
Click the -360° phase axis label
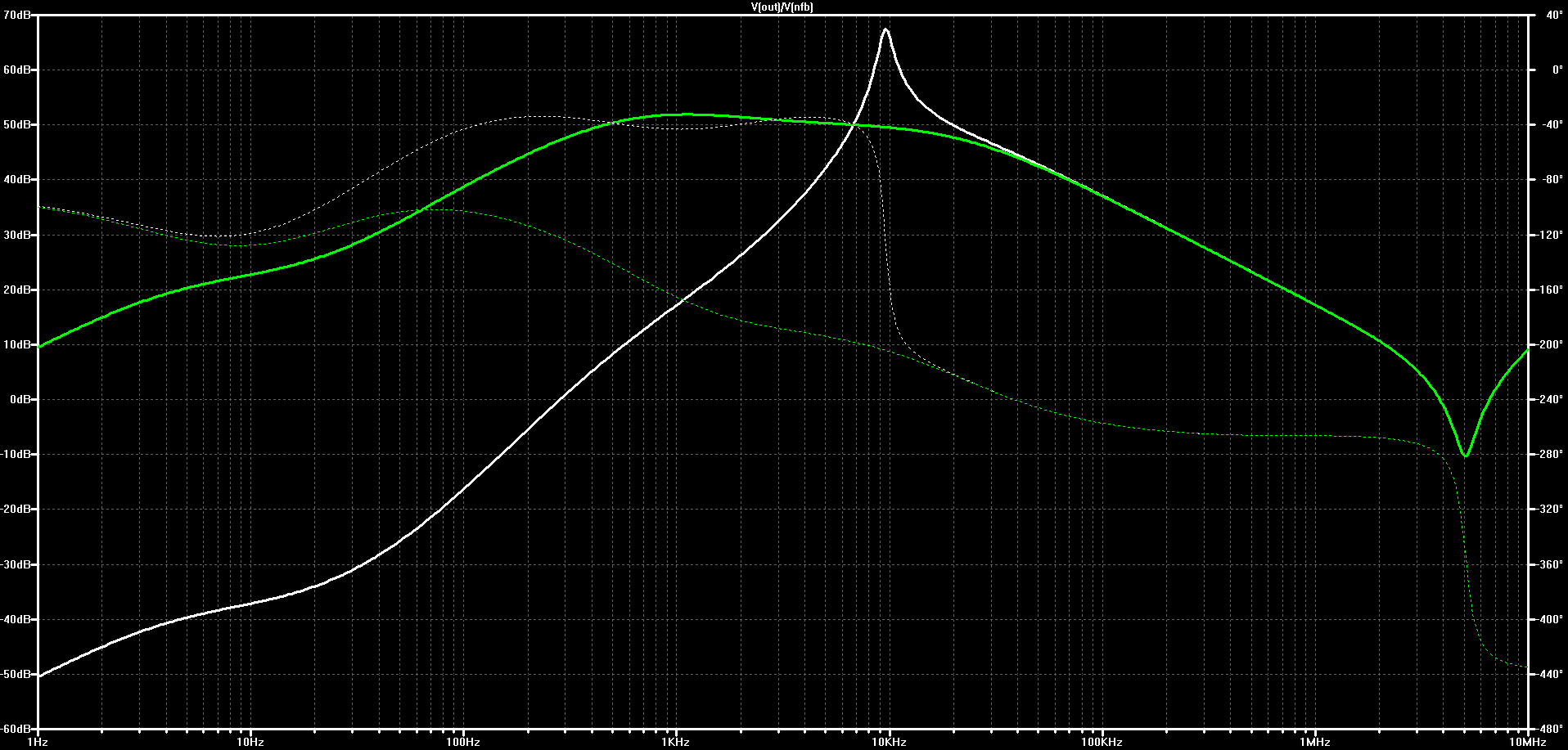coord(1550,564)
